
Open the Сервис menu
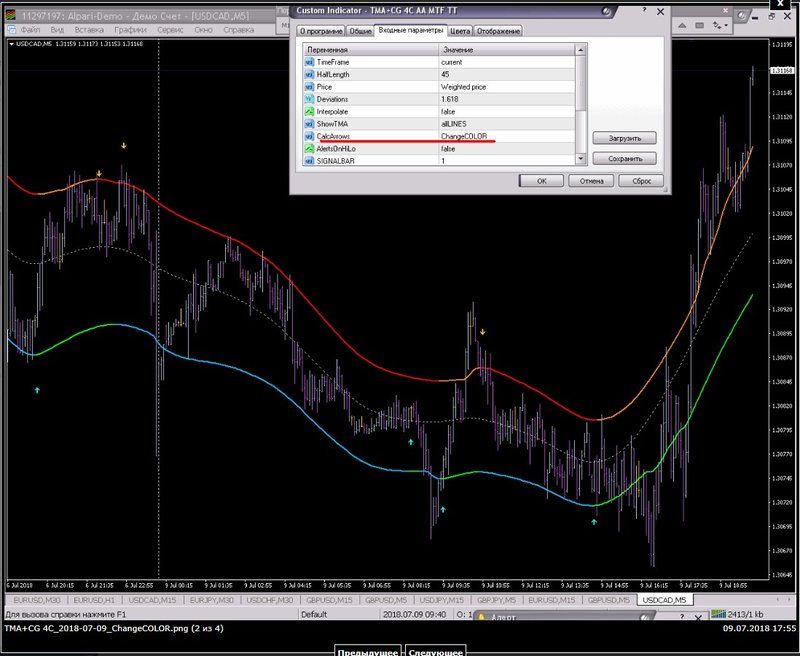point(170,30)
